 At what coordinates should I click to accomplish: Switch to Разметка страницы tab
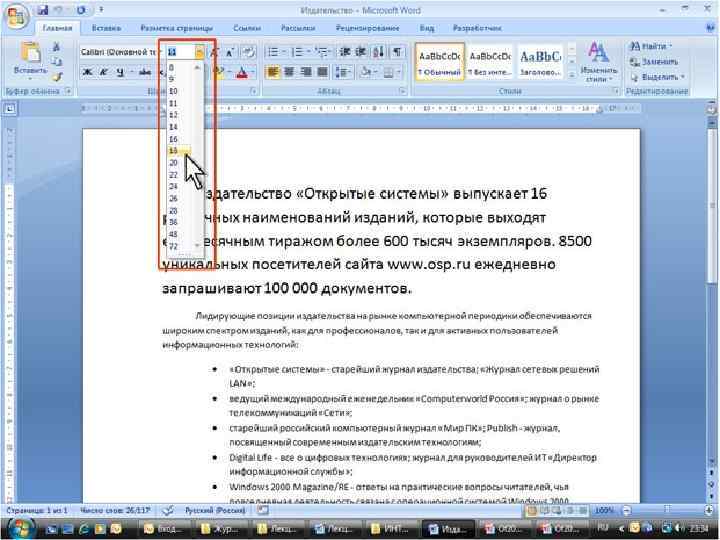[x=177, y=28]
